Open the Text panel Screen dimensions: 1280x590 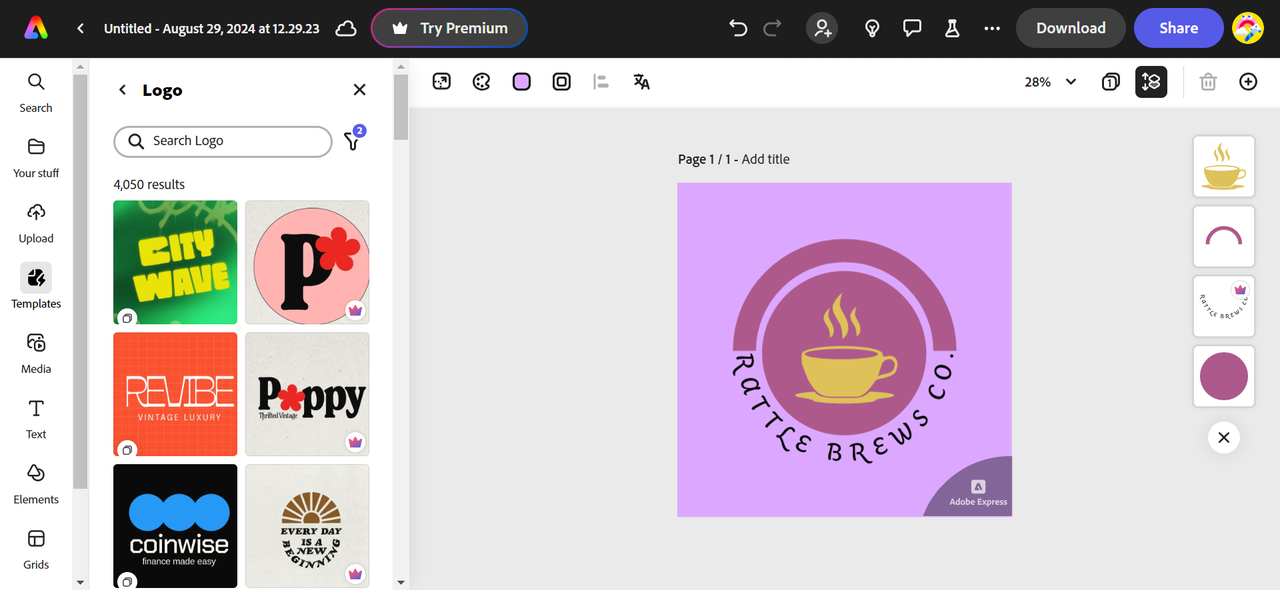tap(36, 419)
